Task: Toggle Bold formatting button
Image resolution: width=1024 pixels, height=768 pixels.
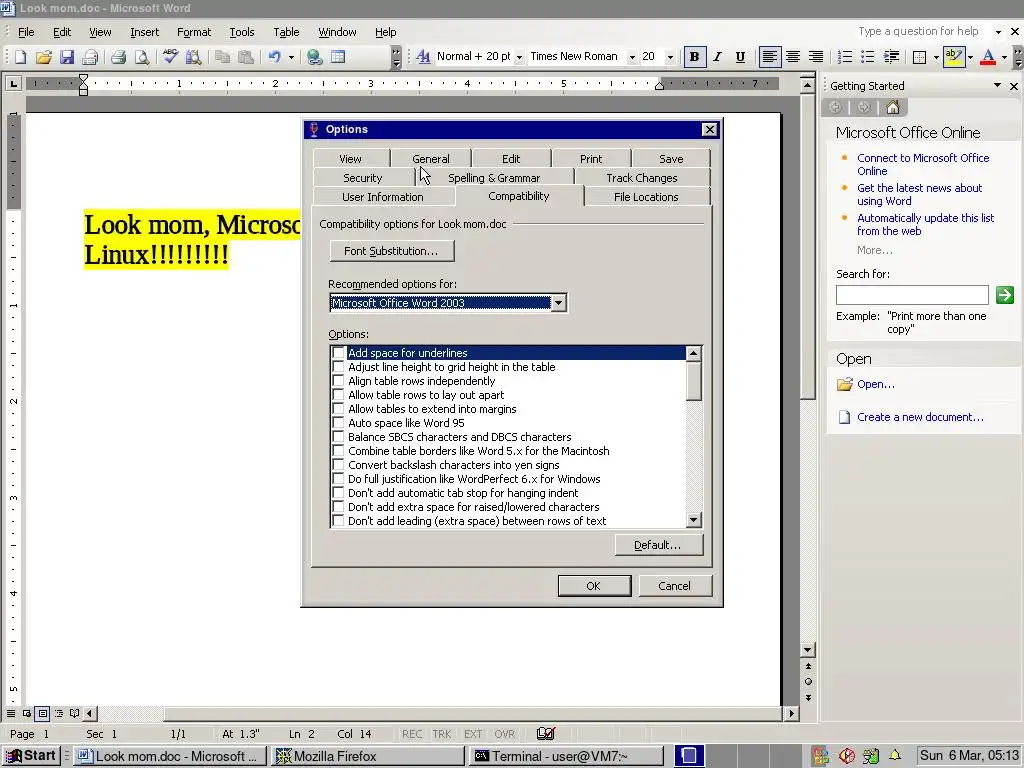Action: pos(694,57)
